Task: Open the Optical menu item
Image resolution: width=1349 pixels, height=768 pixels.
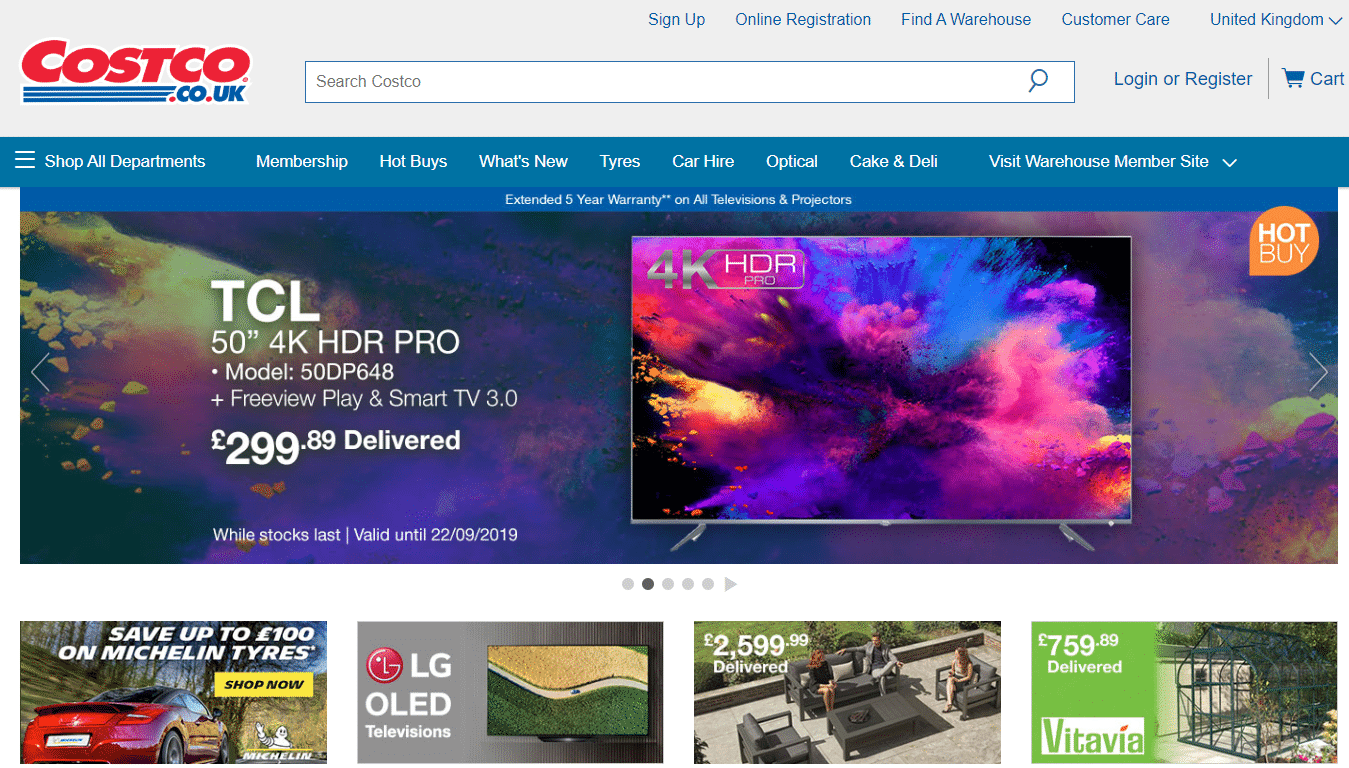Action: (792, 161)
